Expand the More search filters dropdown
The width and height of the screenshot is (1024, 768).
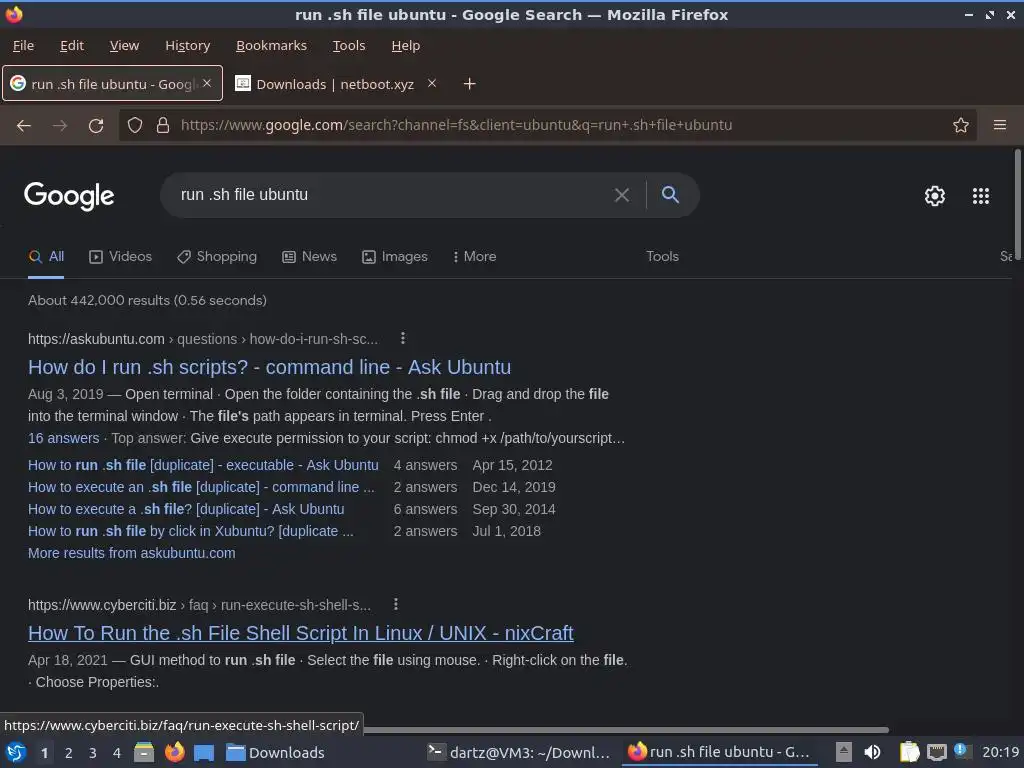pos(475,257)
